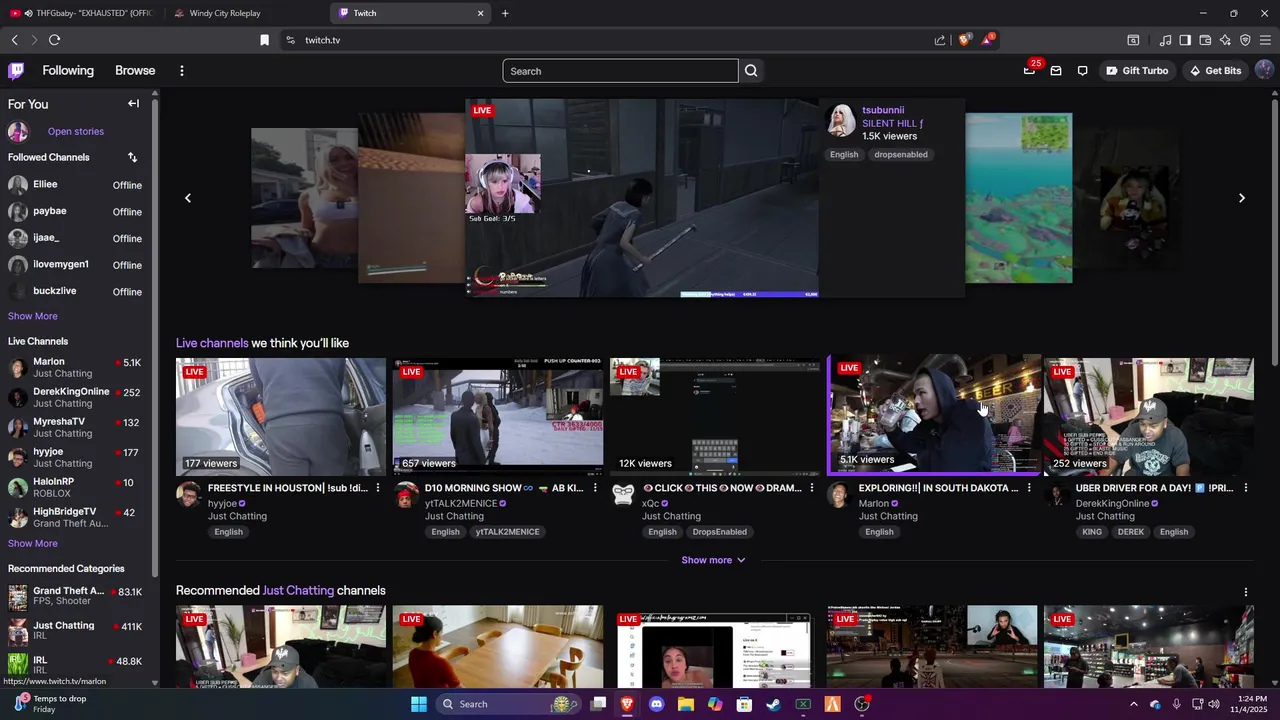Expand Show more under Followed Channels
1280x720 pixels.
pyautogui.click(x=33, y=316)
